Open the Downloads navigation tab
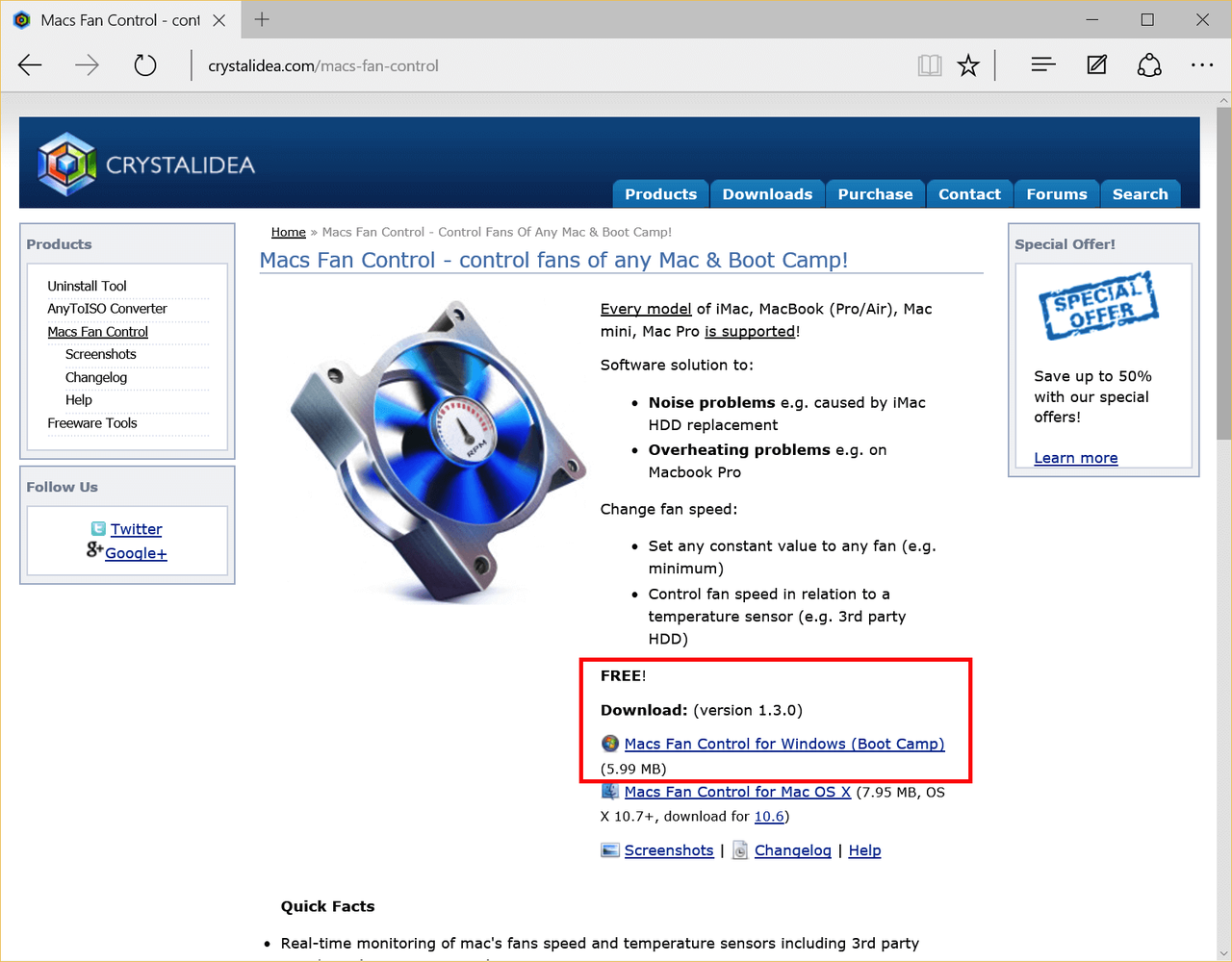This screenshot has height=962, width=1232. [767, 194]
